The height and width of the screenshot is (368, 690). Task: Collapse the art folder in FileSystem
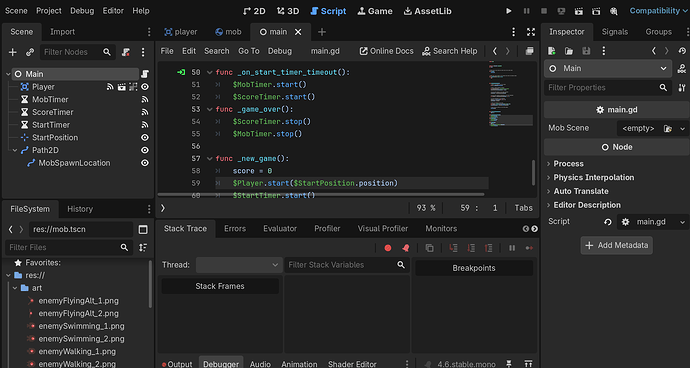point(15,288)
